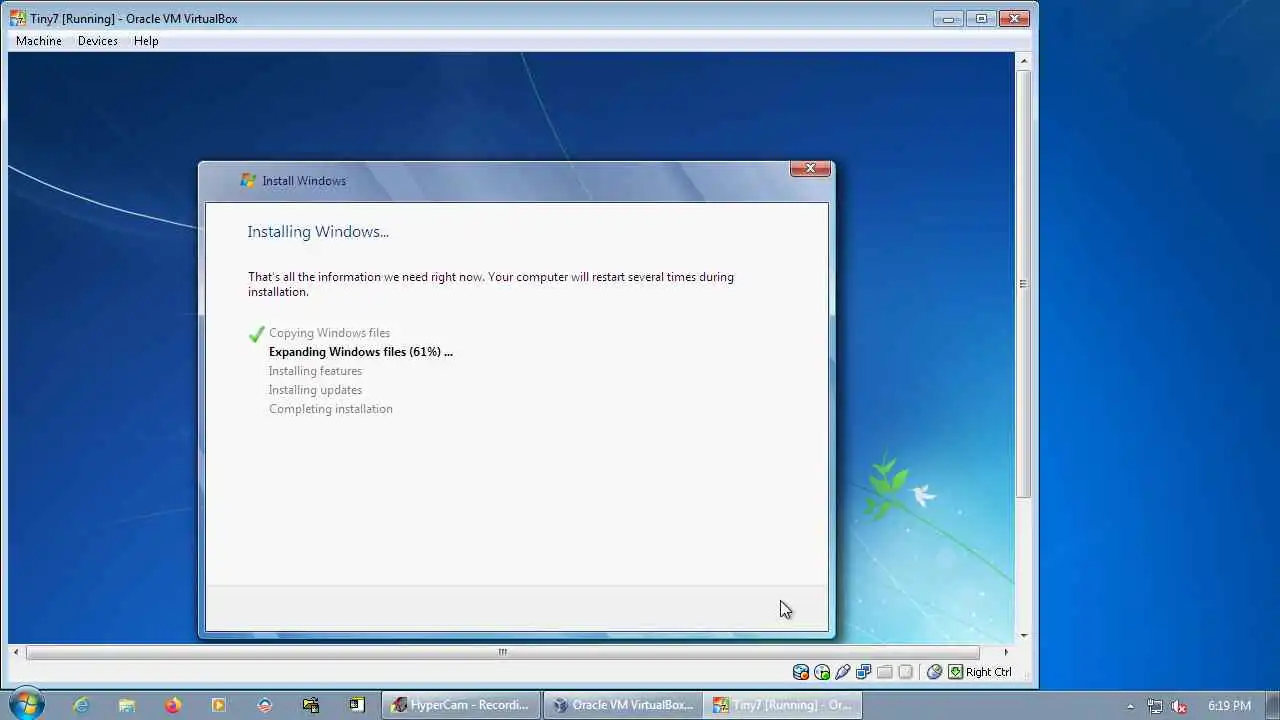
Task: Launch Internet Explorer from the taskbar
Action: pos(81,705)
